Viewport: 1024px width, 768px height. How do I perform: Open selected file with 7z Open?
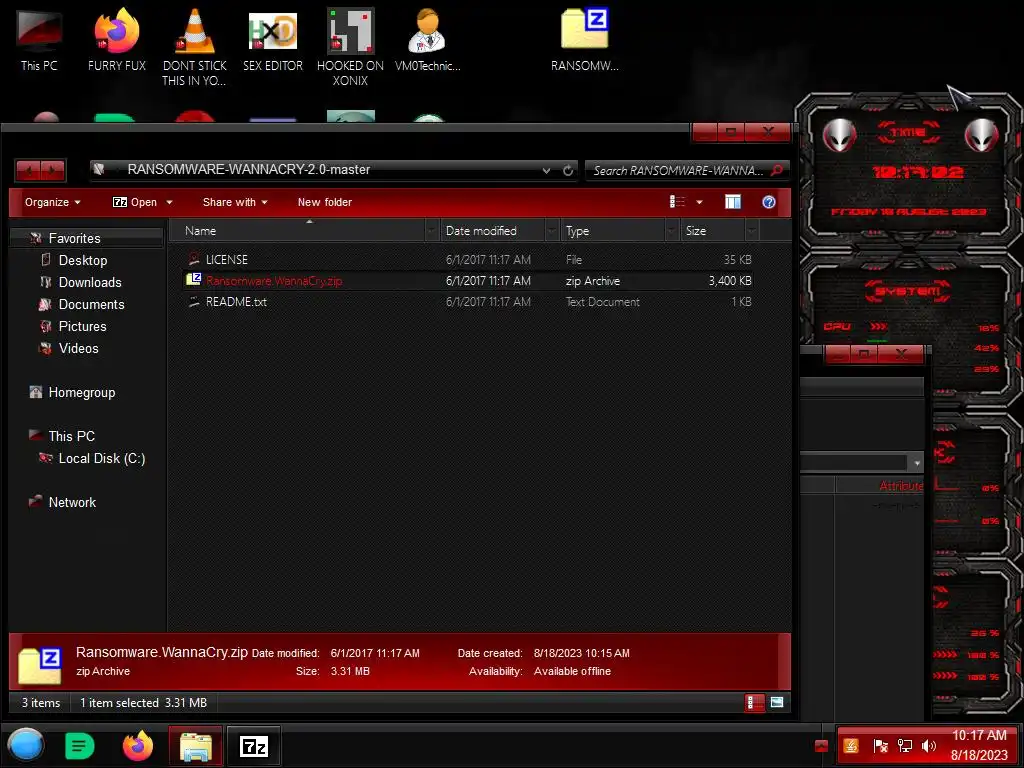pos(135,202)
